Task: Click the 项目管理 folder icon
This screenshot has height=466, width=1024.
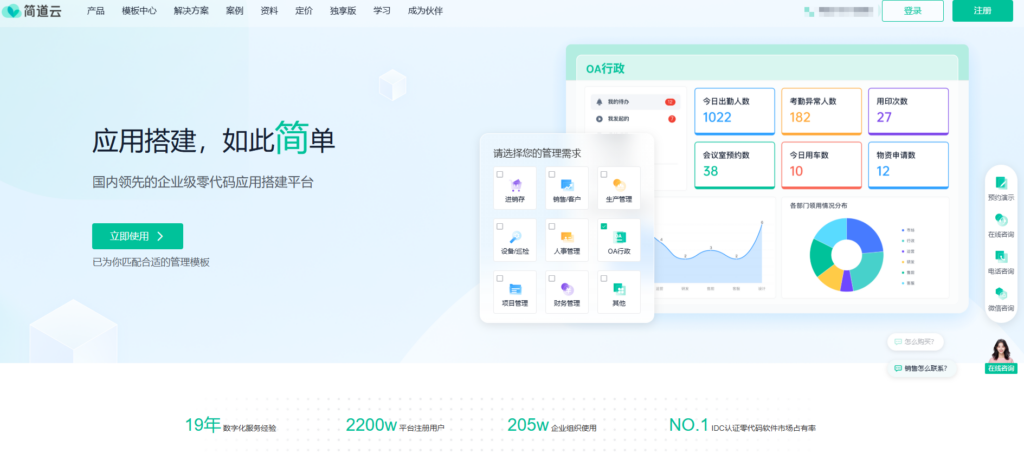Action: click(x=516, y=289)
